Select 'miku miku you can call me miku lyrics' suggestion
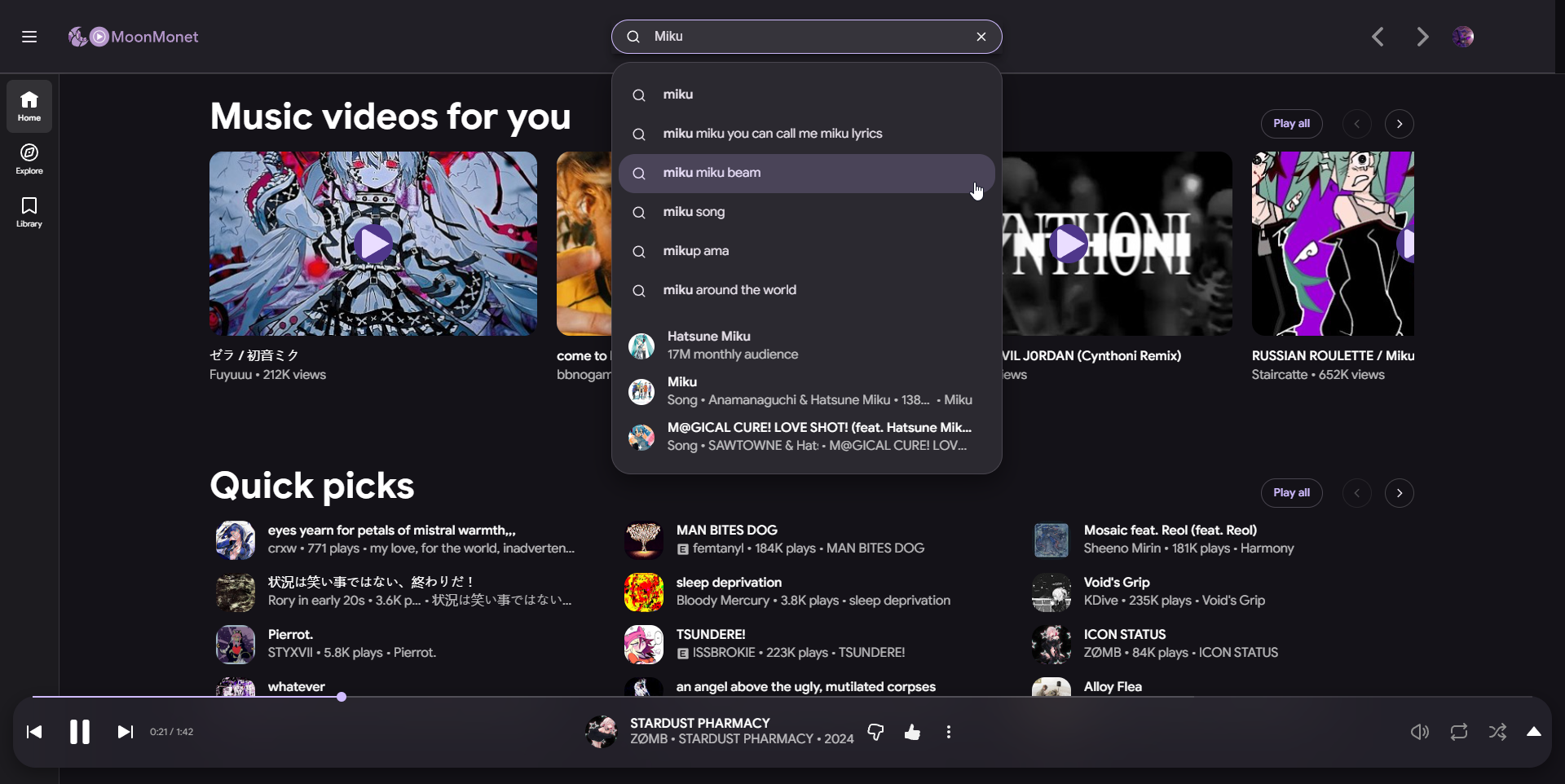 807,134
